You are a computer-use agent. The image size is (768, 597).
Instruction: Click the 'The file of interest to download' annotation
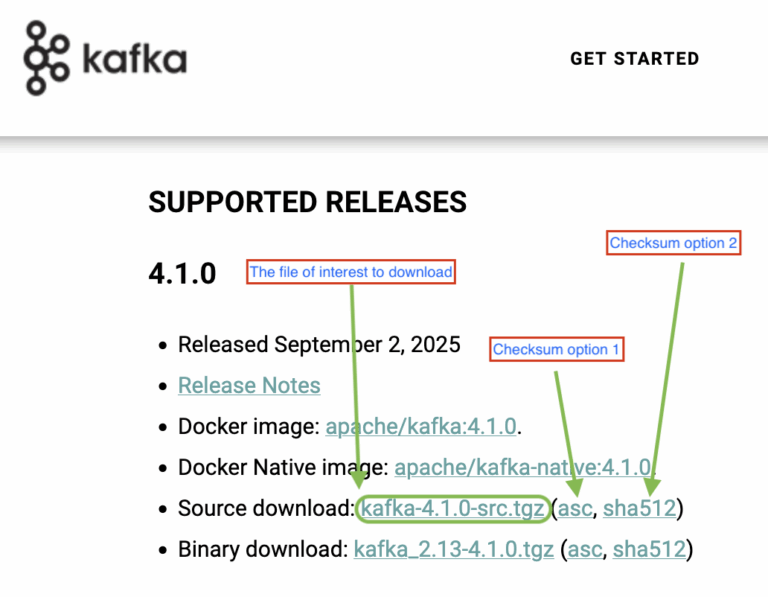[x=351, y=272]
